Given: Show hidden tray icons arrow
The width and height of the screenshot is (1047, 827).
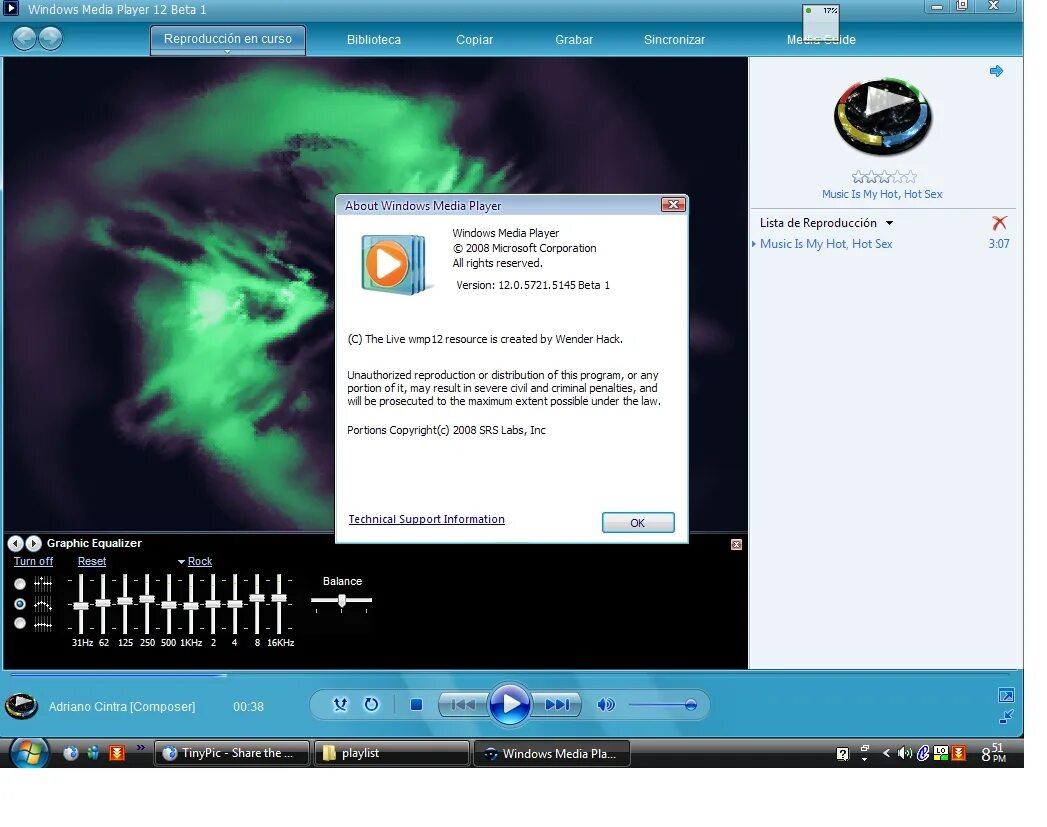Looking at the screenshot, I should coord(886,754).
